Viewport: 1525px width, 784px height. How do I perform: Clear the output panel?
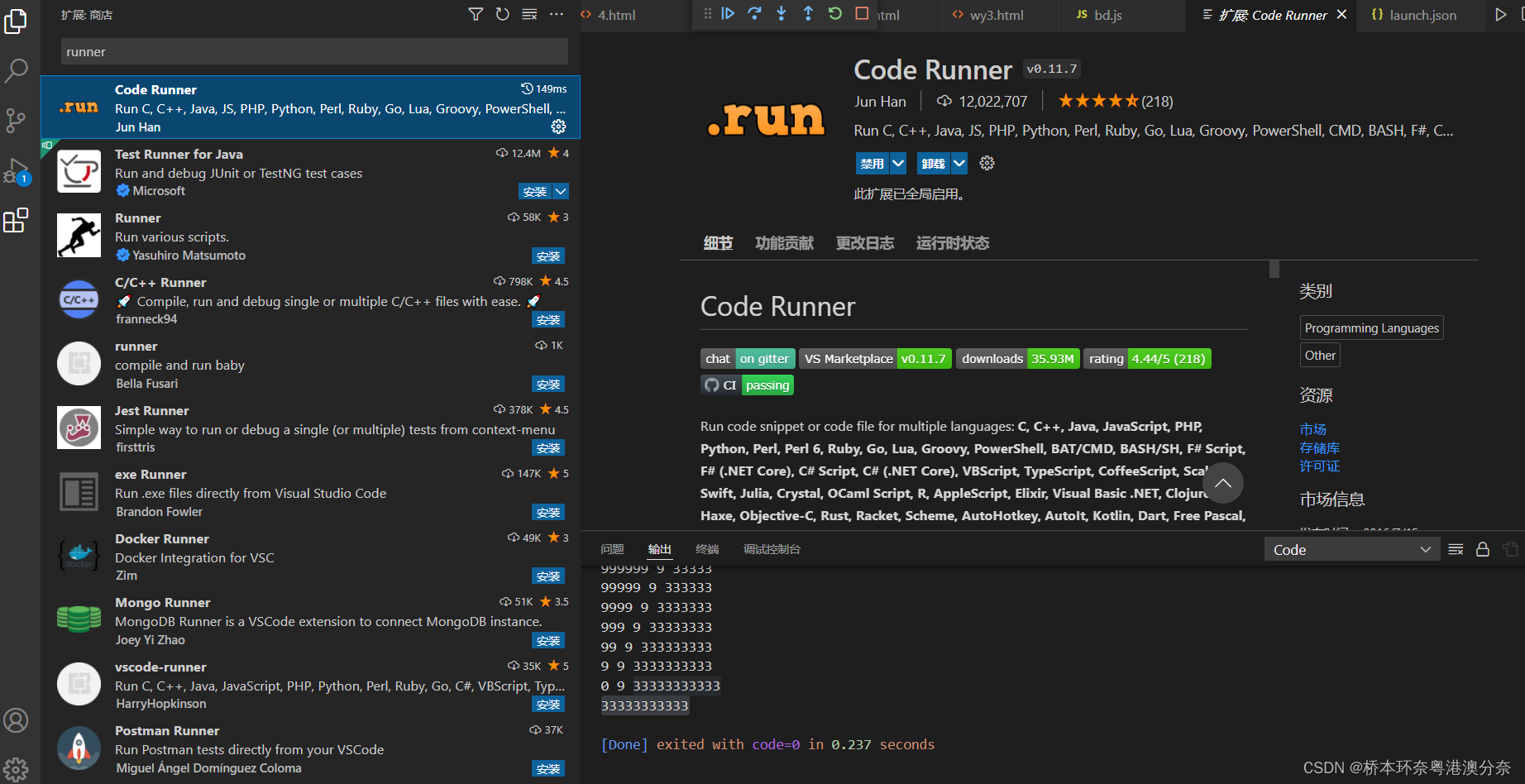click(1456, 549)
